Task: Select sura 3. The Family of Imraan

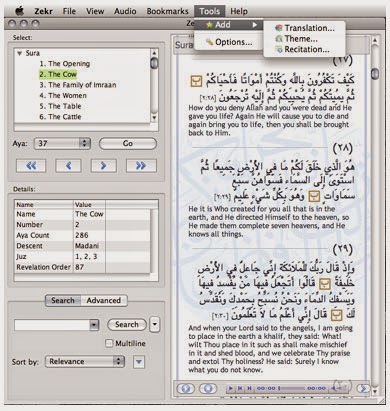Action: [x=78, y=85]
